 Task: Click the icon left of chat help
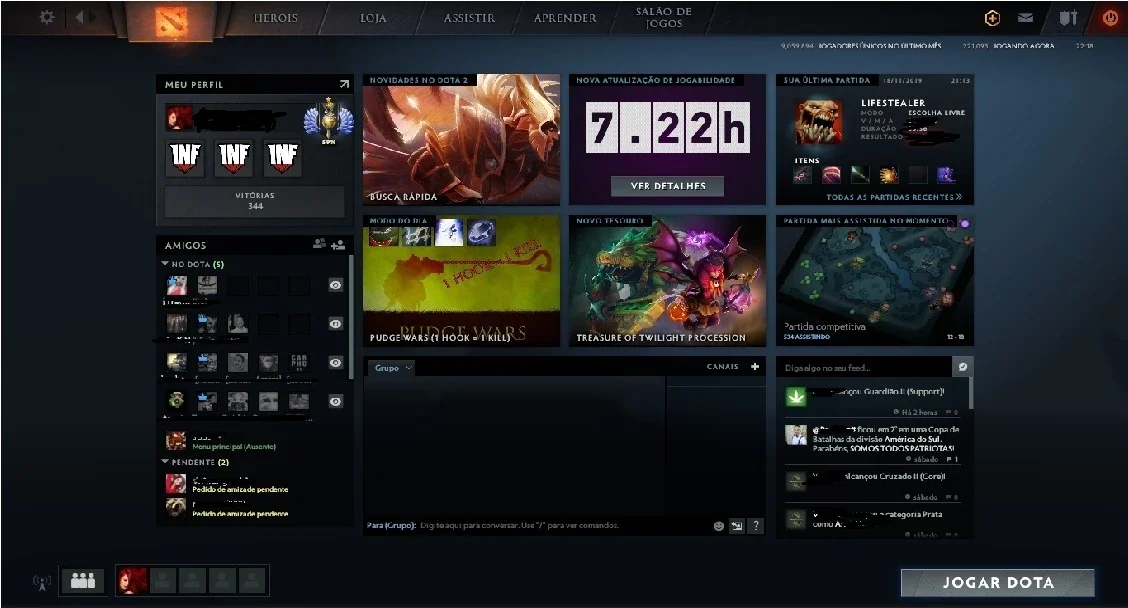(x=737, y=526)
